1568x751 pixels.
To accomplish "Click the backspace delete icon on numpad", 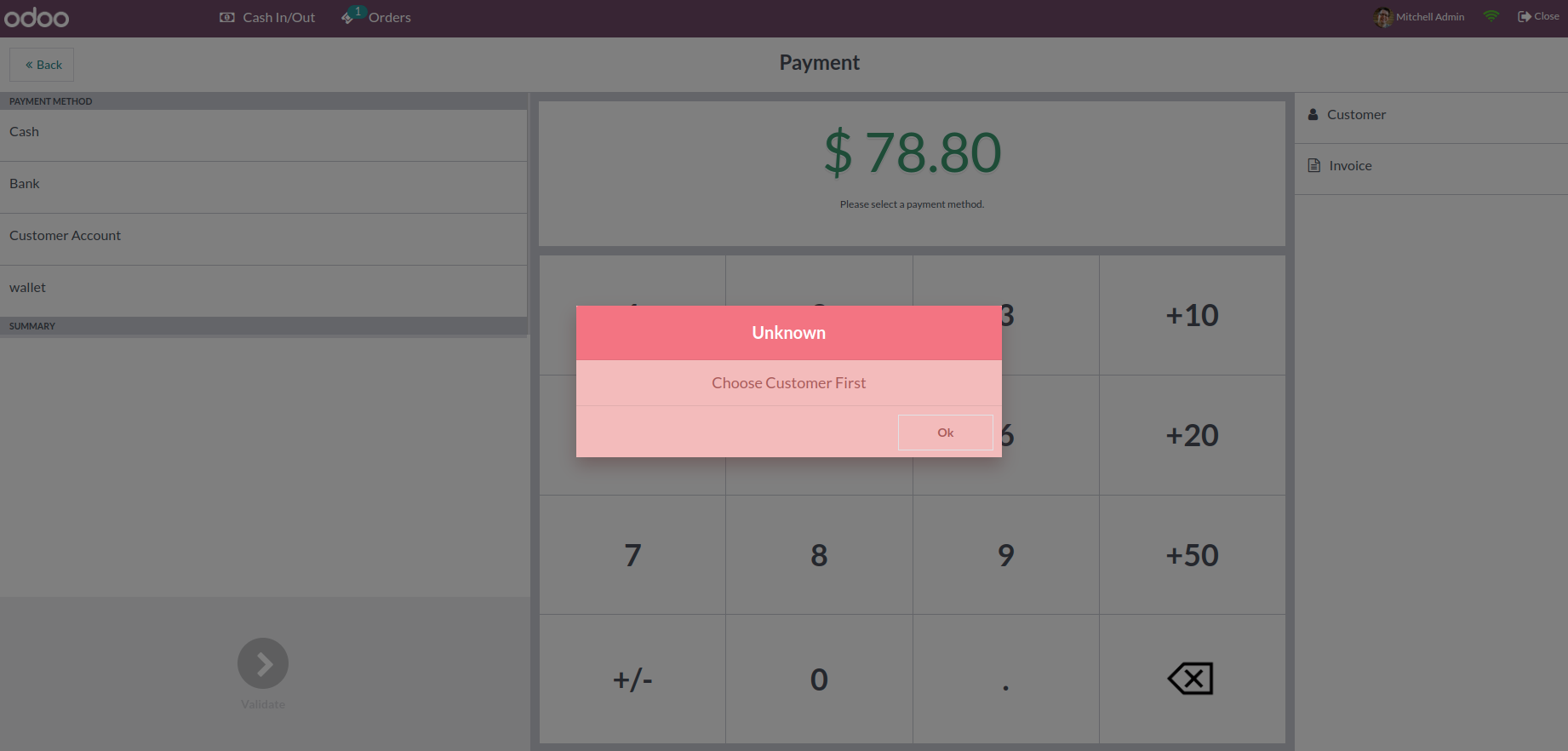I will pyautogui.click(x=1191, y=679).
